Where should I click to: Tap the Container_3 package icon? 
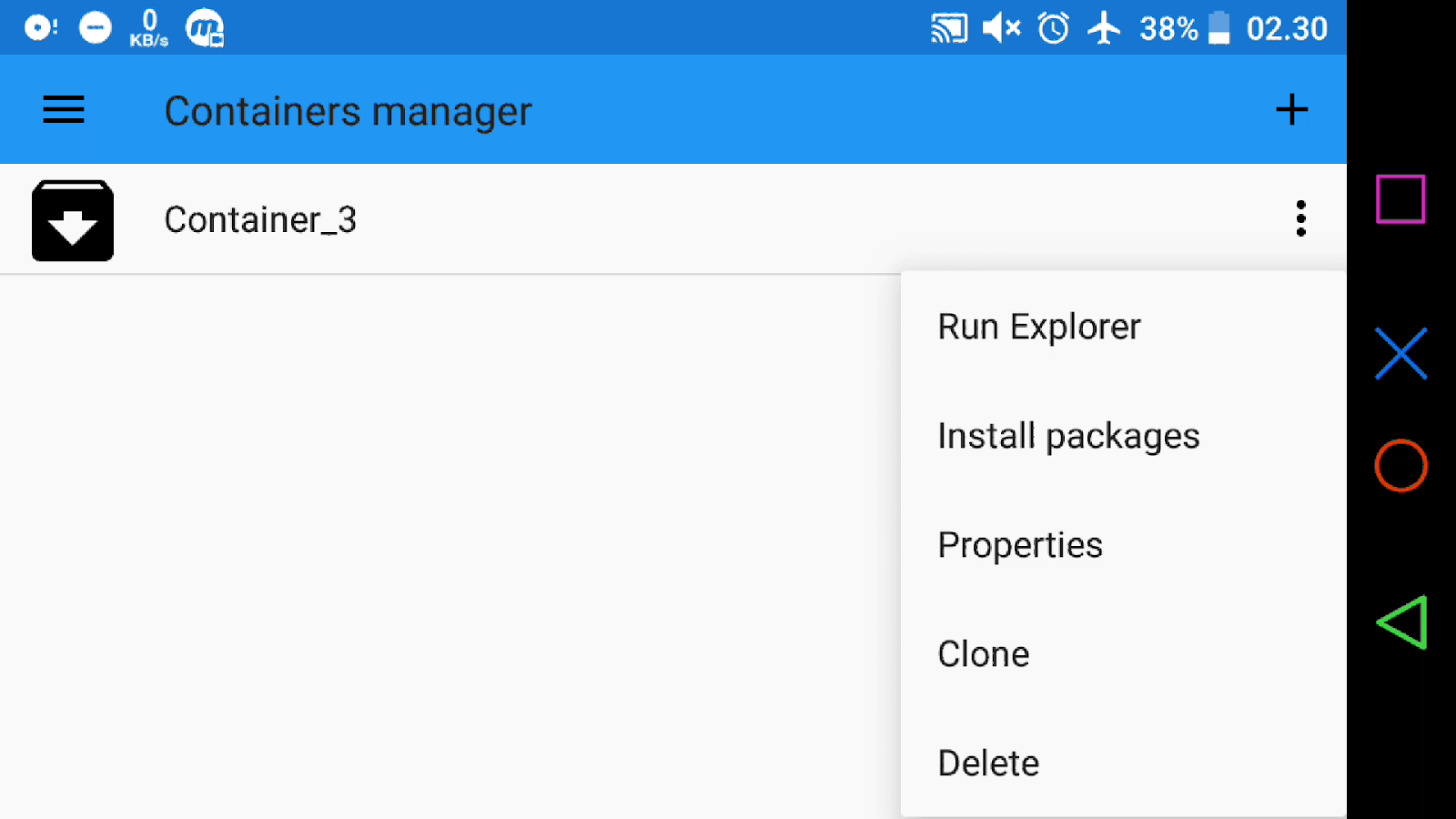pos(72,220)
